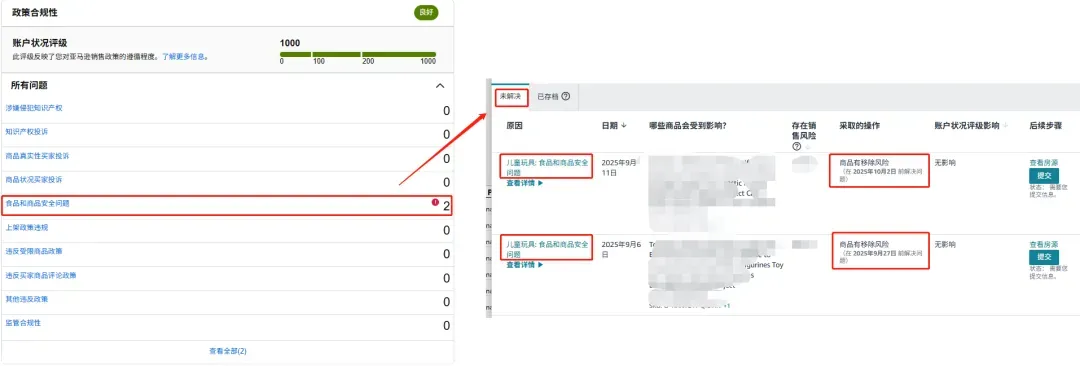This screenshot has width=1080, height=366.
Task: Click 哪些商品会受到影响? column header
Action: point(688,125)
